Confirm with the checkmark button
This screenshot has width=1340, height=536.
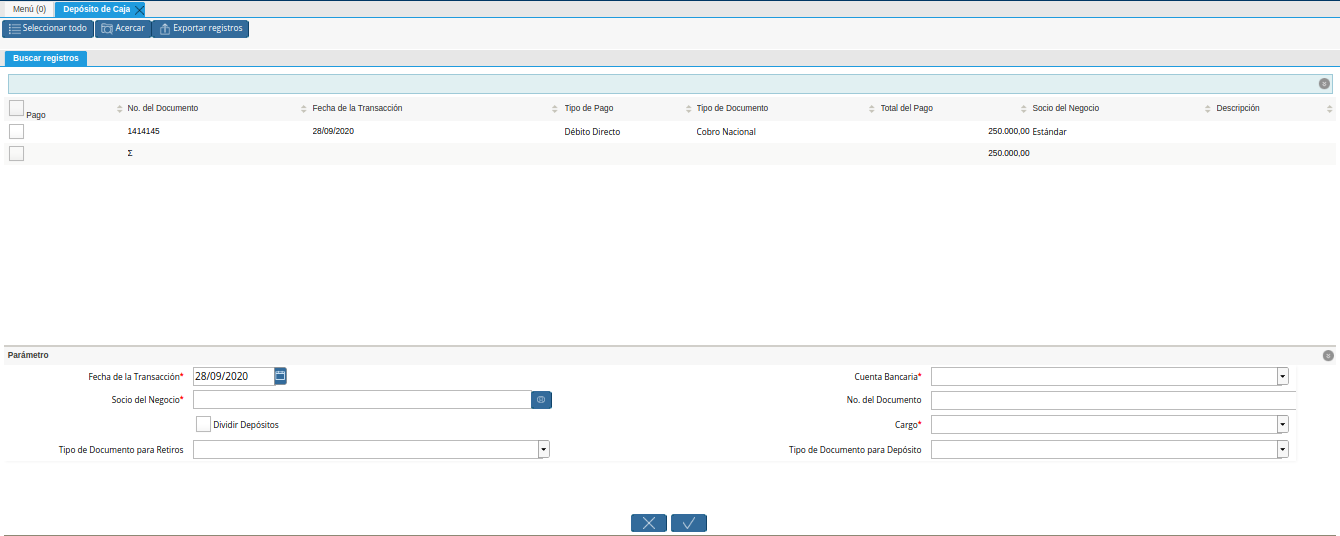tap(689, 522)
